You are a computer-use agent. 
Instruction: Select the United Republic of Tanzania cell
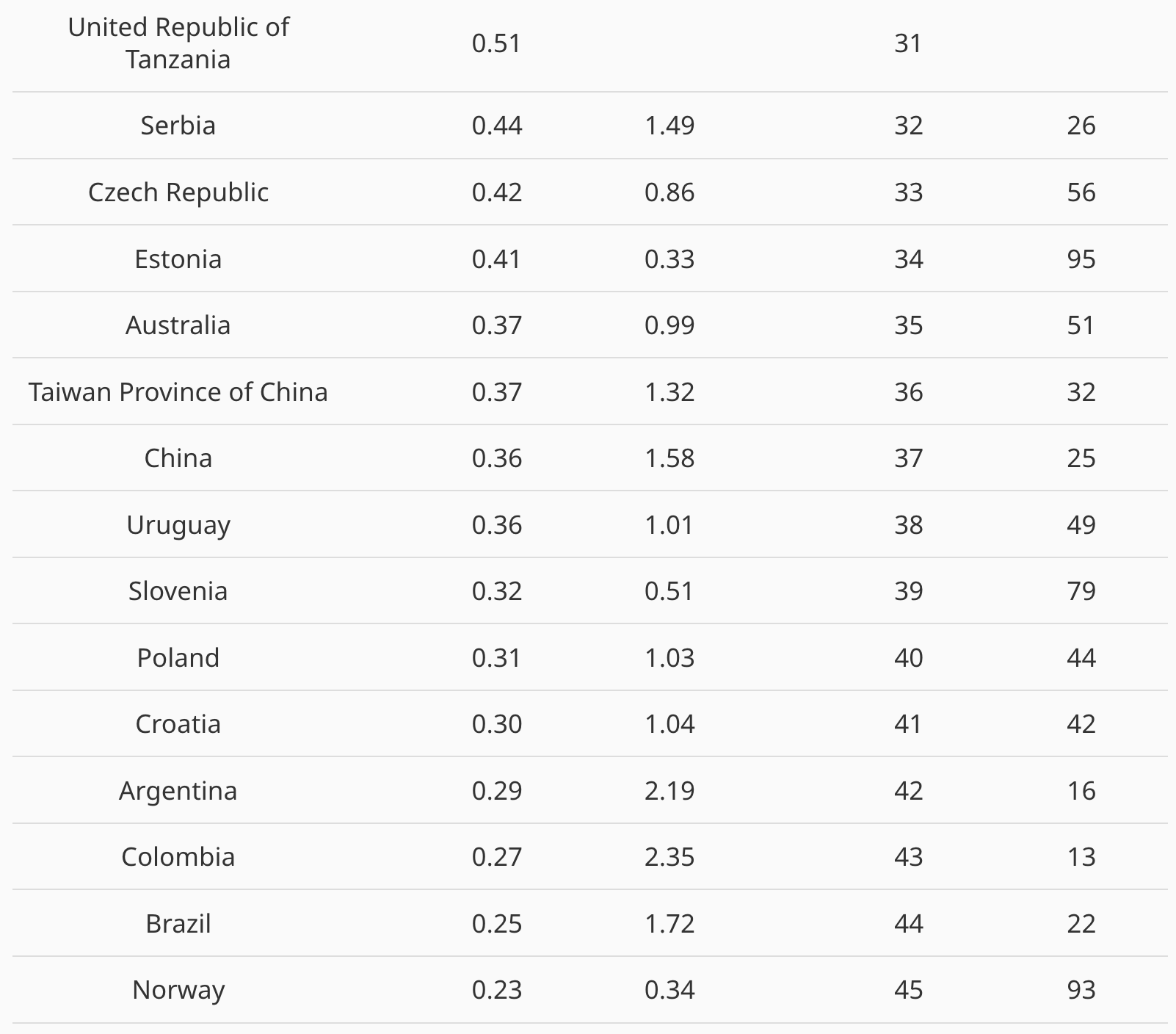[178, 43]
